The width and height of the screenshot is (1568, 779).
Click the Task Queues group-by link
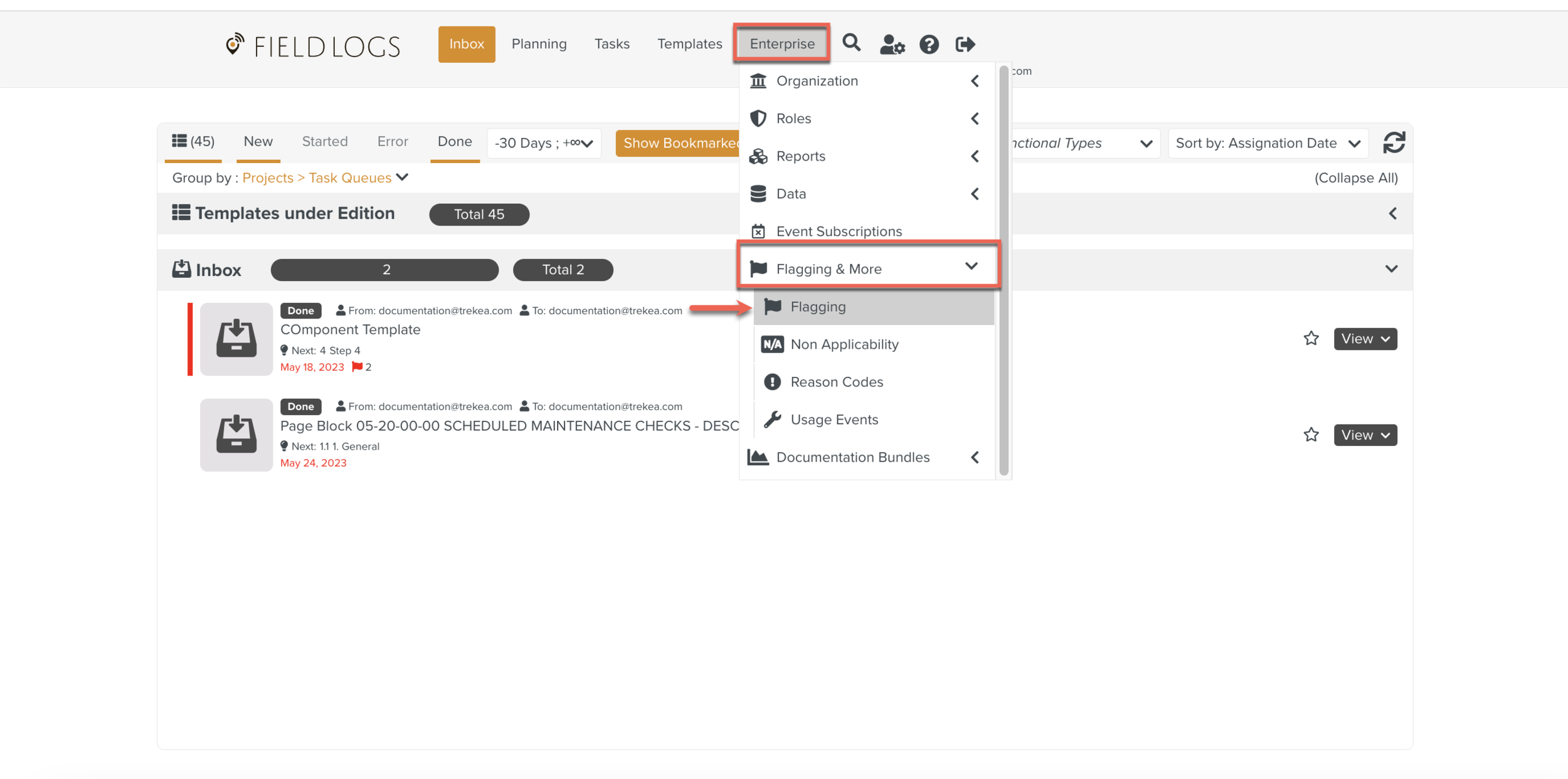[x=350, y=178]
